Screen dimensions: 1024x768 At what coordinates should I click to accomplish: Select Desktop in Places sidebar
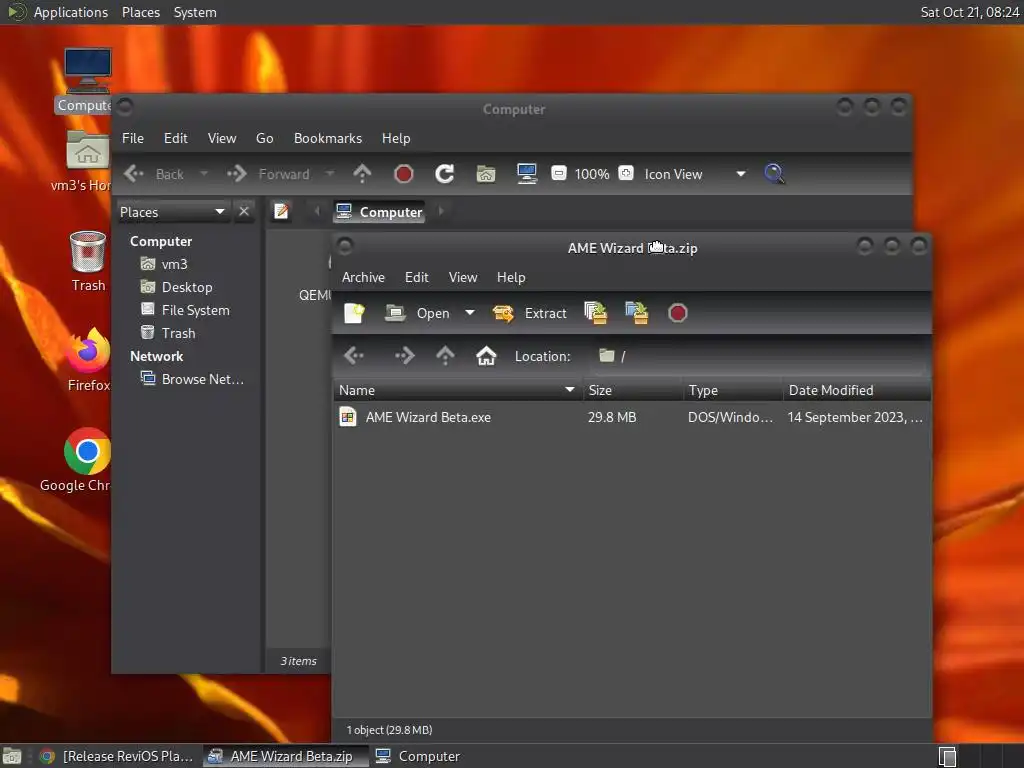(x=187, y=287)
